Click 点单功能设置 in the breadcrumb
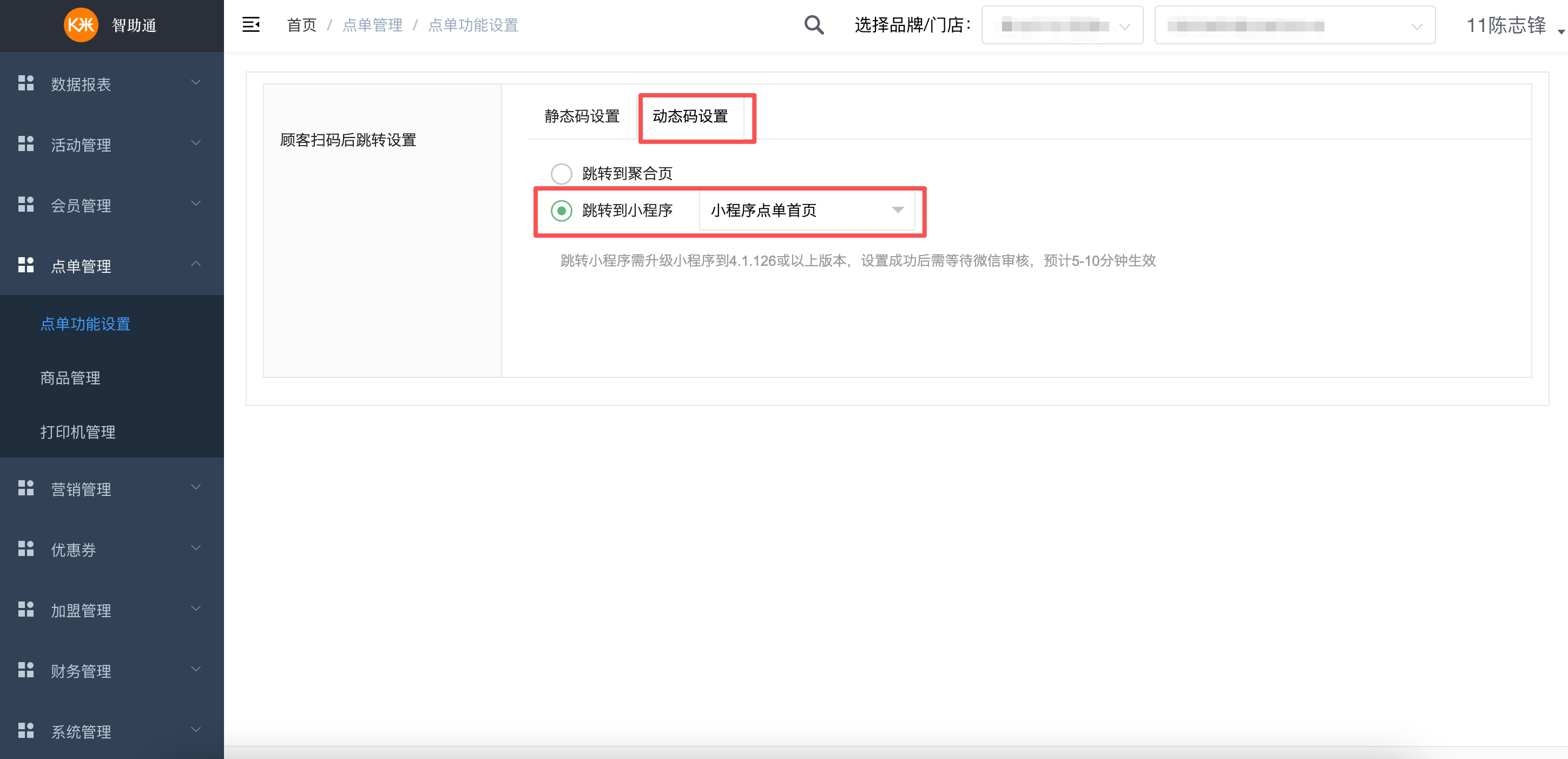 point(473,25)
